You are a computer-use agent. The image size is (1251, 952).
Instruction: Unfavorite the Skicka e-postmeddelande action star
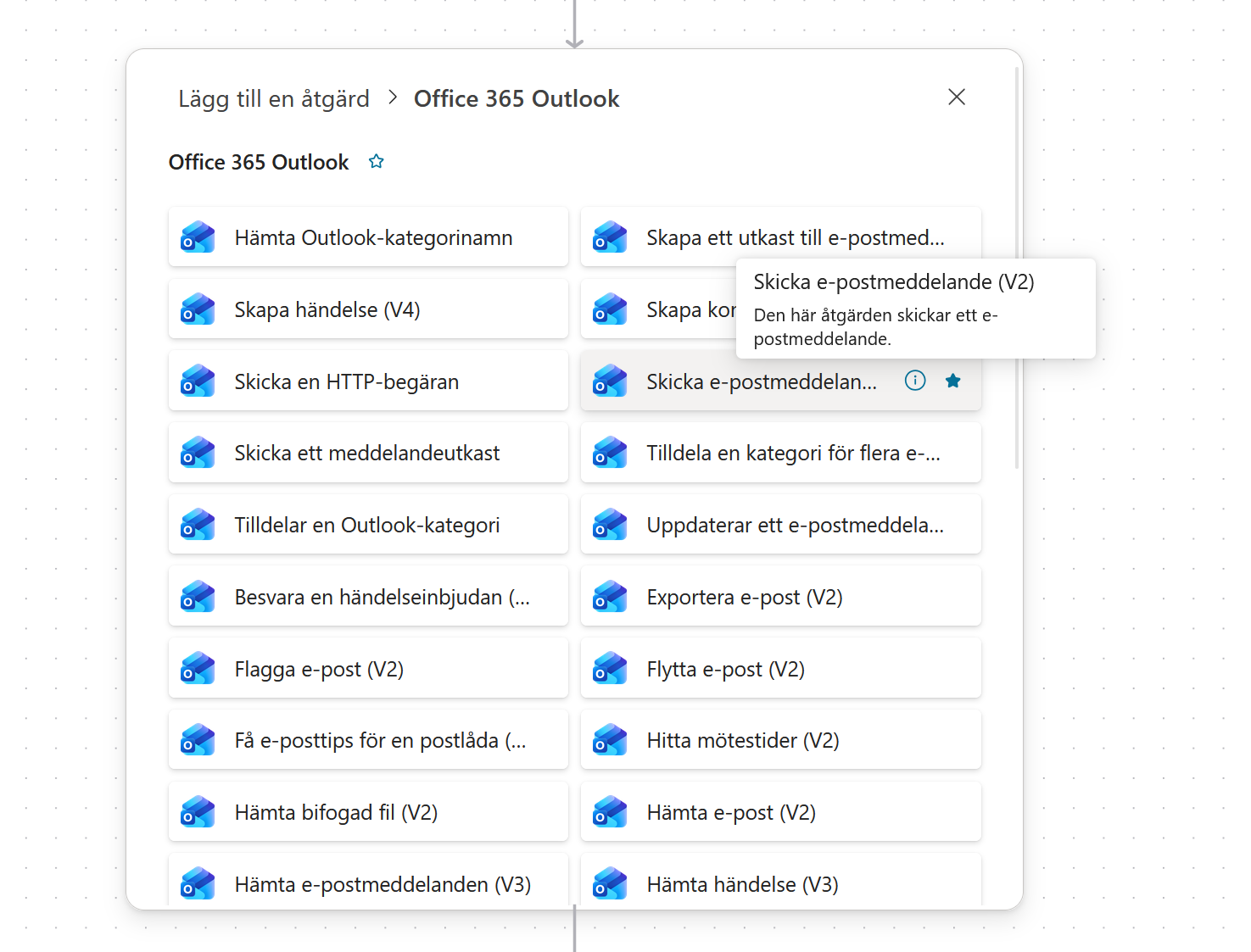point(953,381)
